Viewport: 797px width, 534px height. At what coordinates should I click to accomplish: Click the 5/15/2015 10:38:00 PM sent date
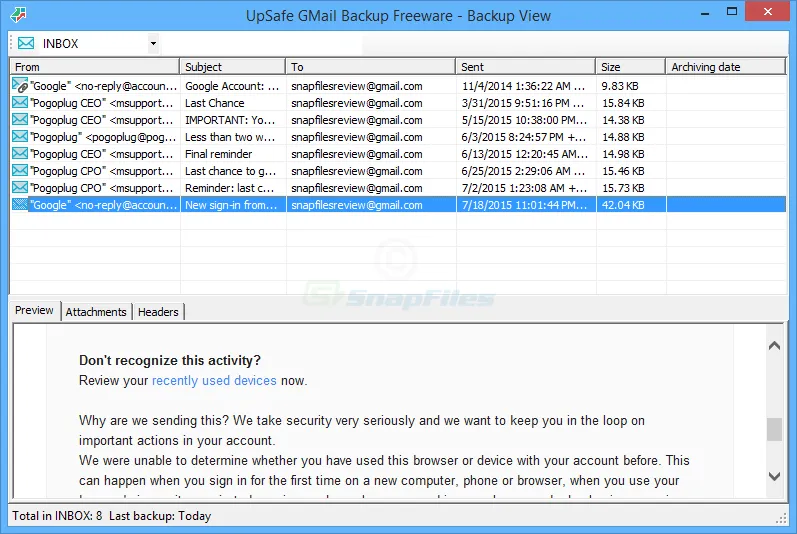click(x=524, y=120)
